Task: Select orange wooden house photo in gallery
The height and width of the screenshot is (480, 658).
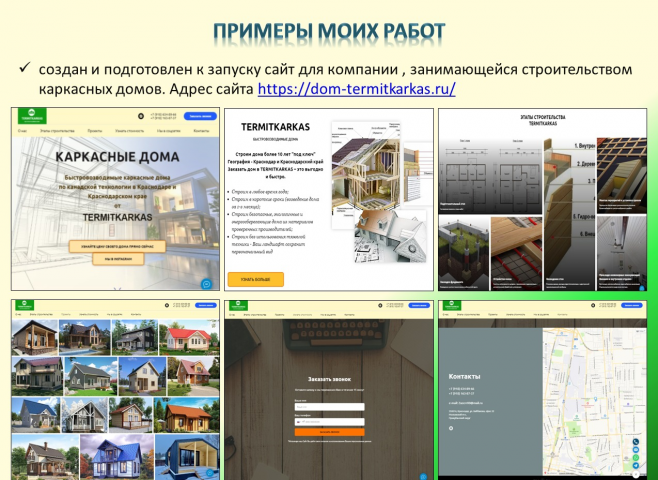Action: (187, 415)
